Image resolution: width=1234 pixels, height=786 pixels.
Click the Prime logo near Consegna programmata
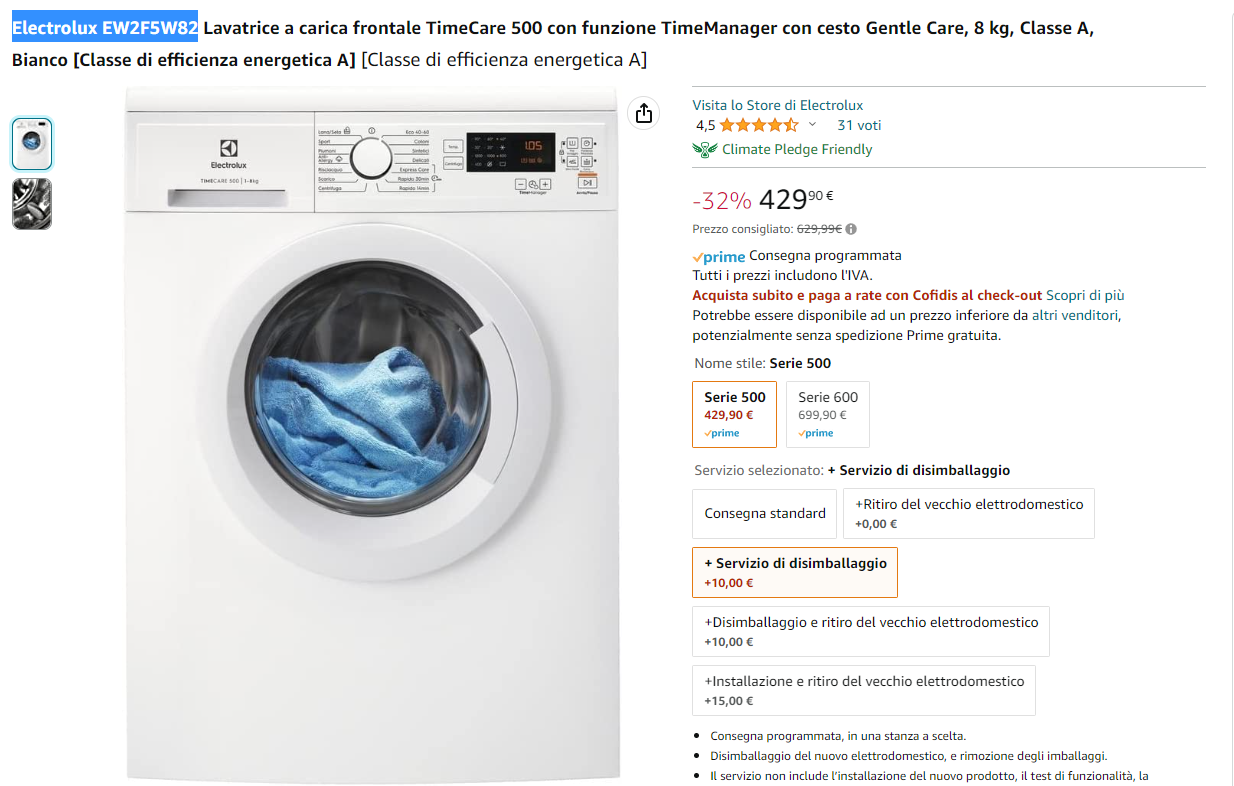[719, 257]
